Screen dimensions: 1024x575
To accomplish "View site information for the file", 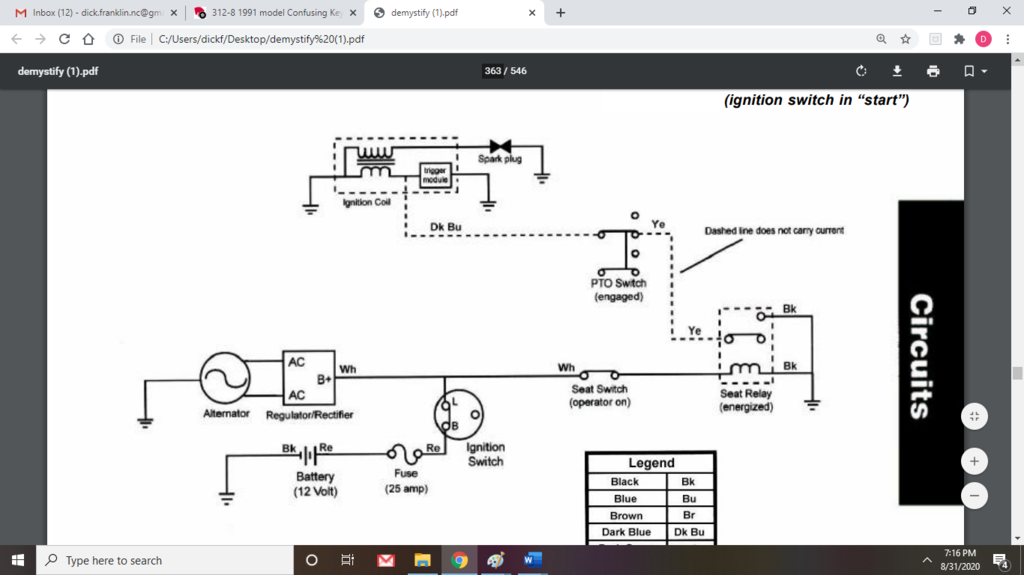I will click(x=118, y=39).
